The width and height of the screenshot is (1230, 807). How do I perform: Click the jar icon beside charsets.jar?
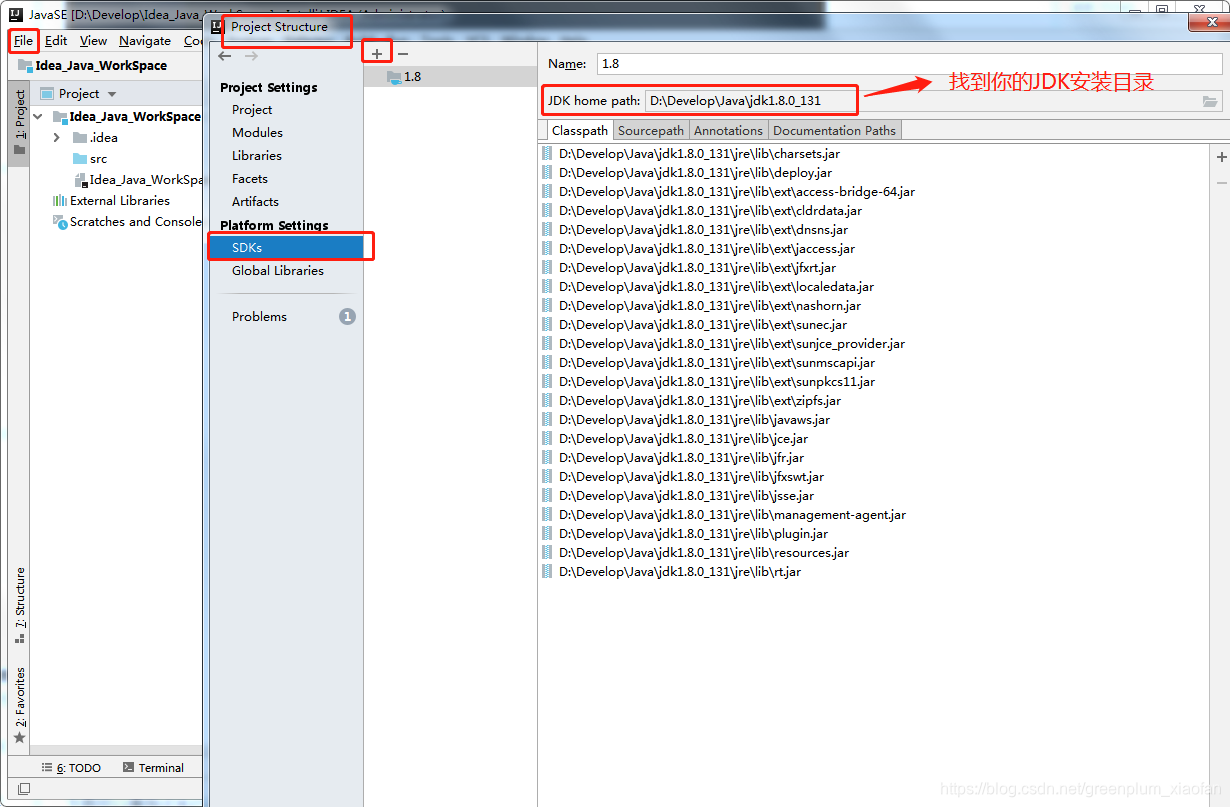click(x=547, y=154)
